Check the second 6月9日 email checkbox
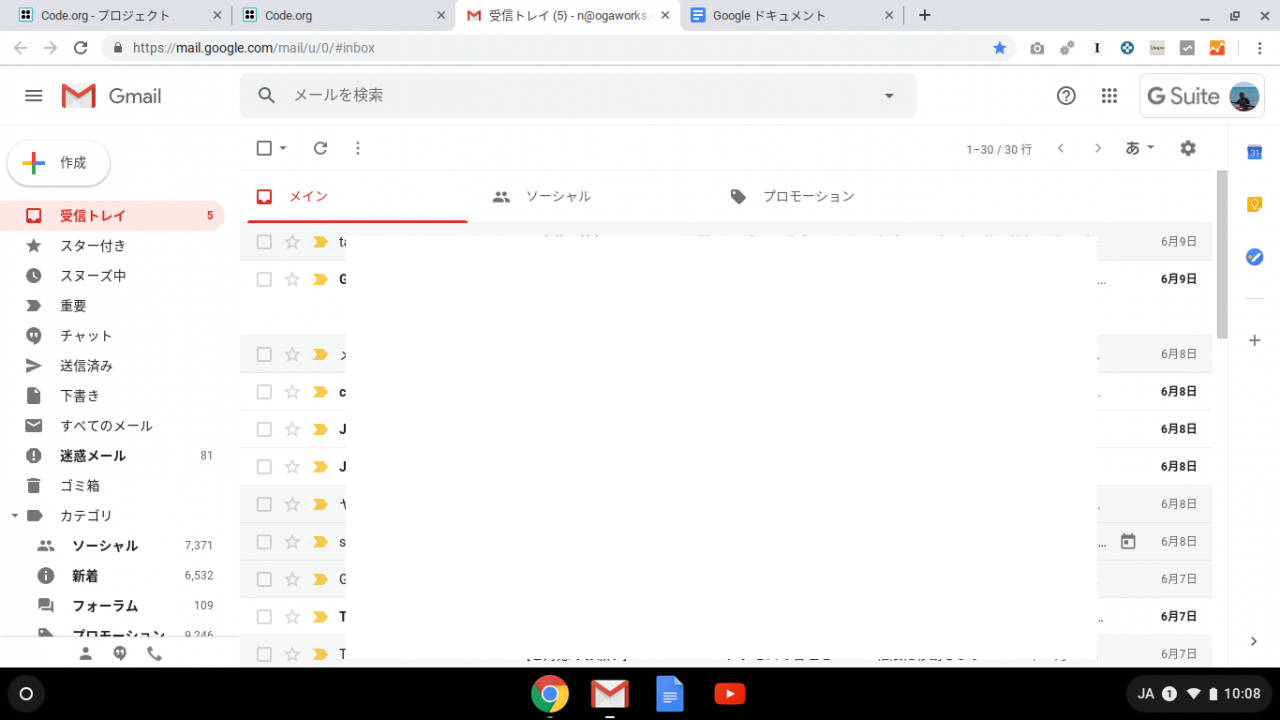Screen dimensions: 1280x720 click(x=264, y=279)
